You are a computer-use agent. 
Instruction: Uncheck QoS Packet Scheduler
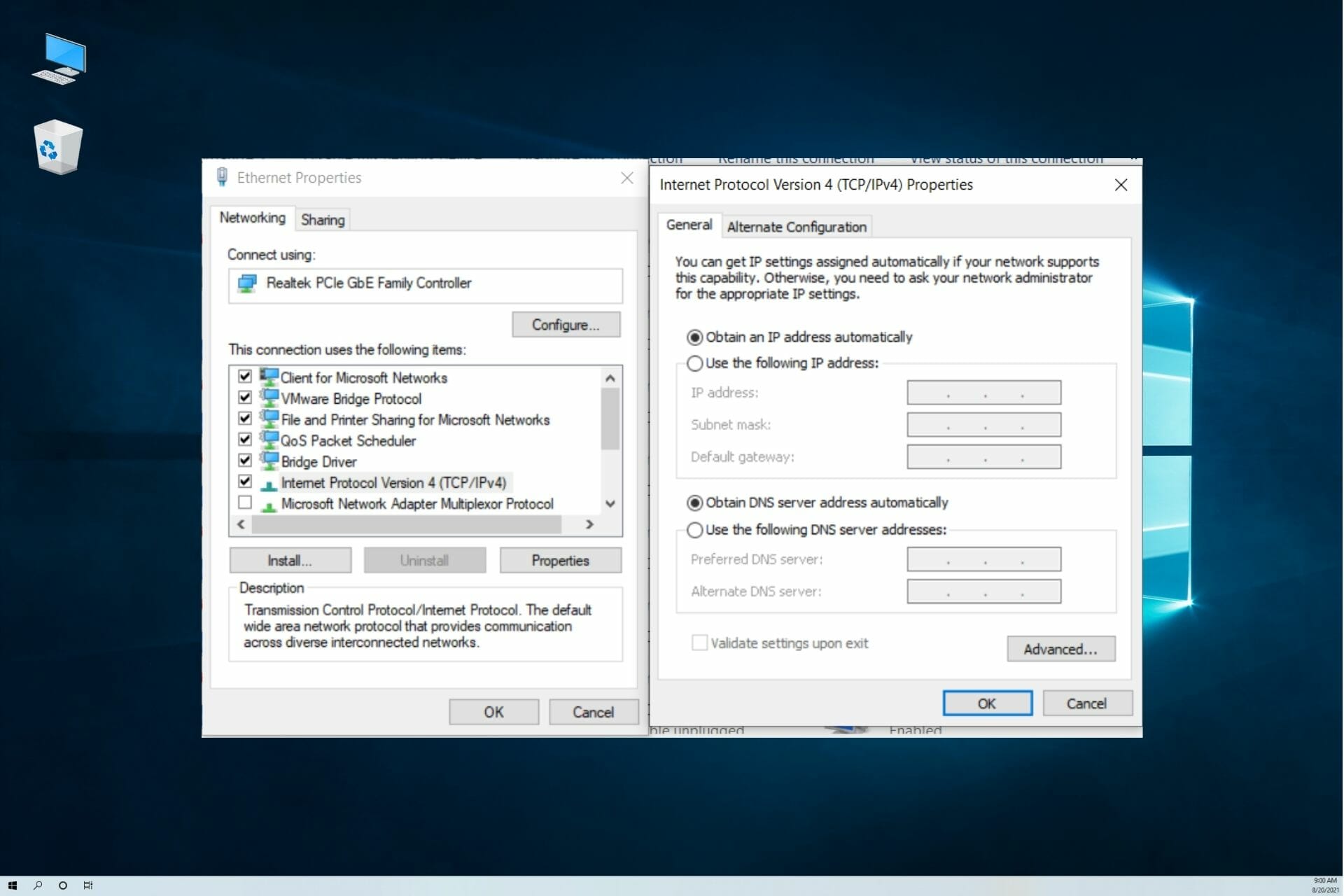coord(245,439)
